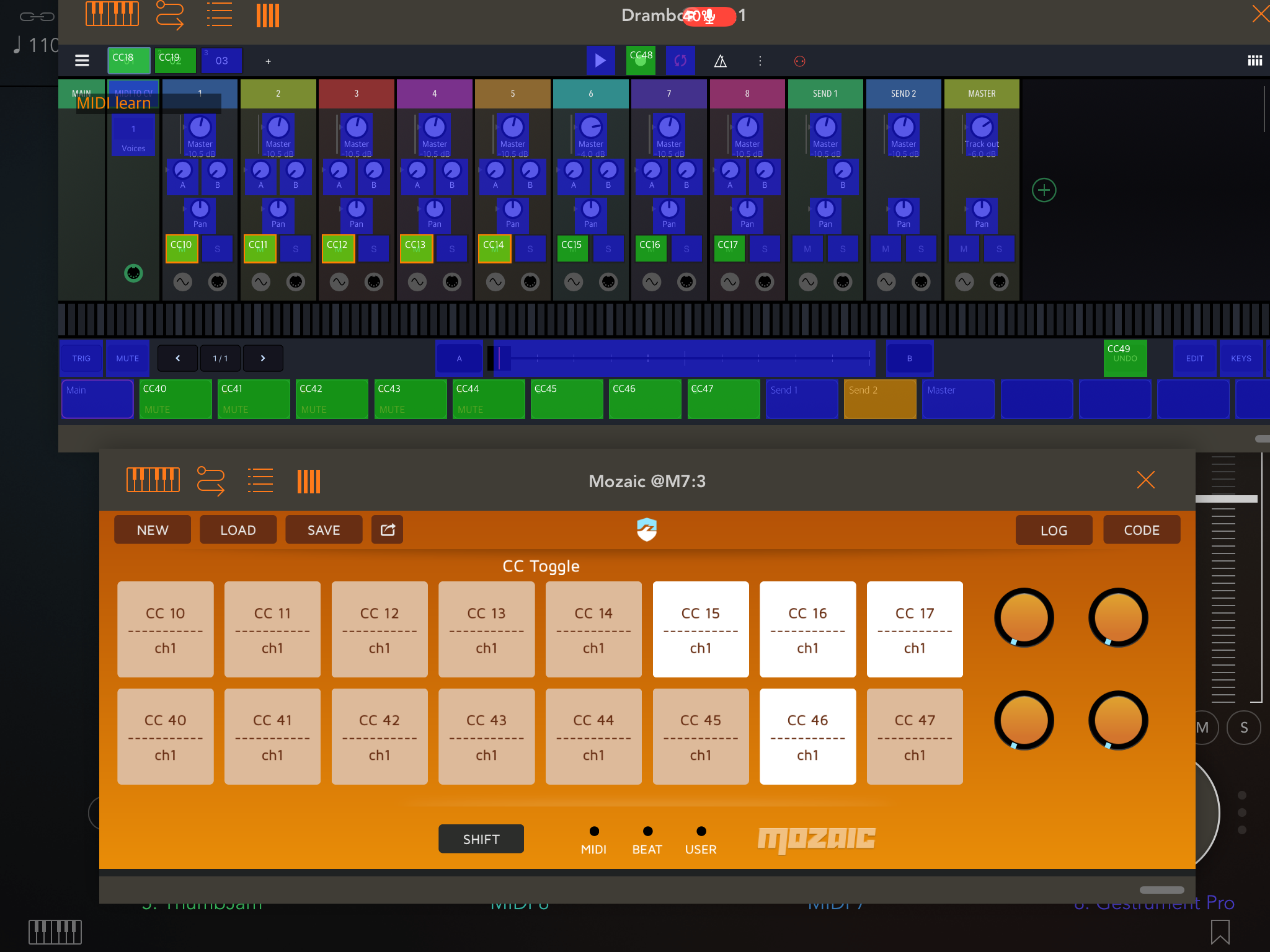Viewport: 1270px width, 952px height.
Task: Click the Send 2 orange pad
Action: click(x=880, y=399)
